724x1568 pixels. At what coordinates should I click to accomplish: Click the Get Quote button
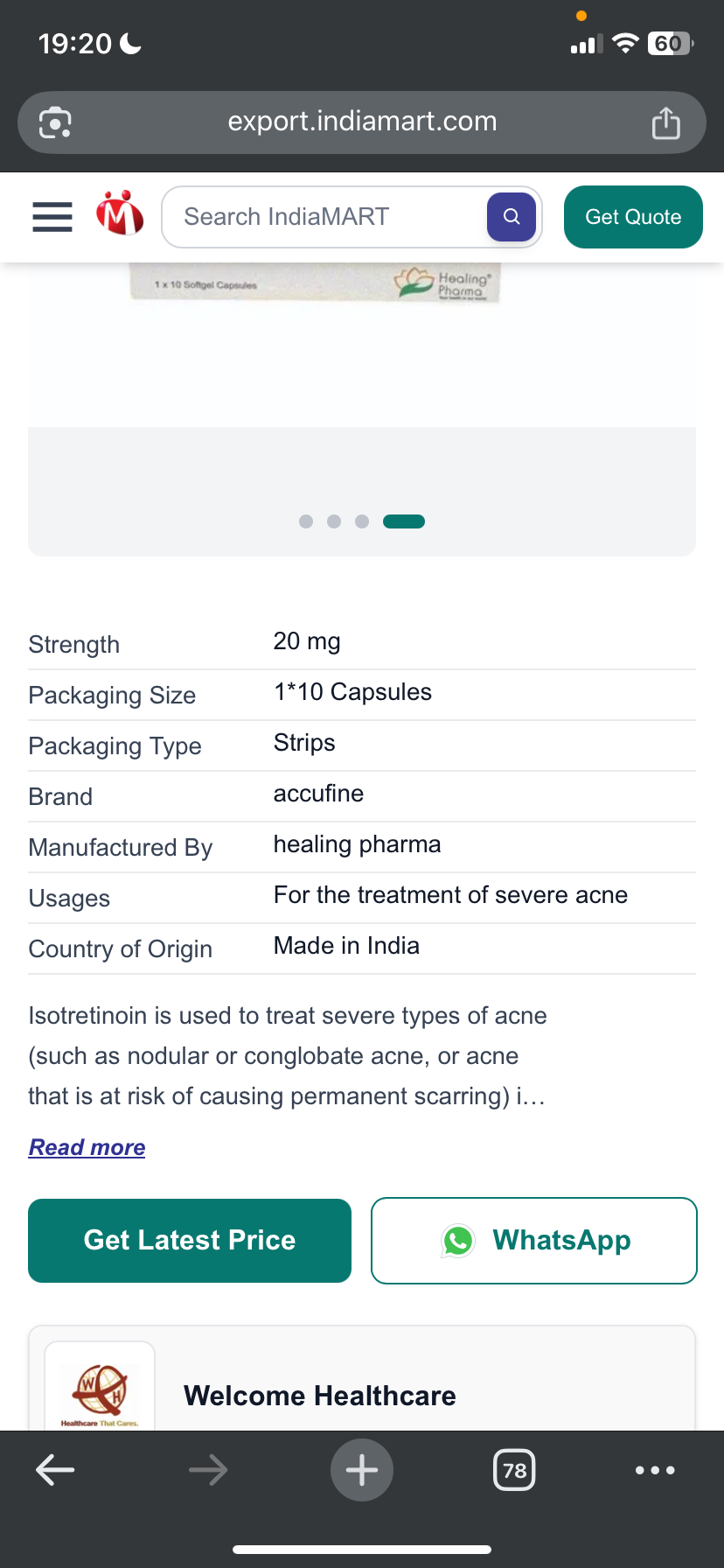(633, 217)
